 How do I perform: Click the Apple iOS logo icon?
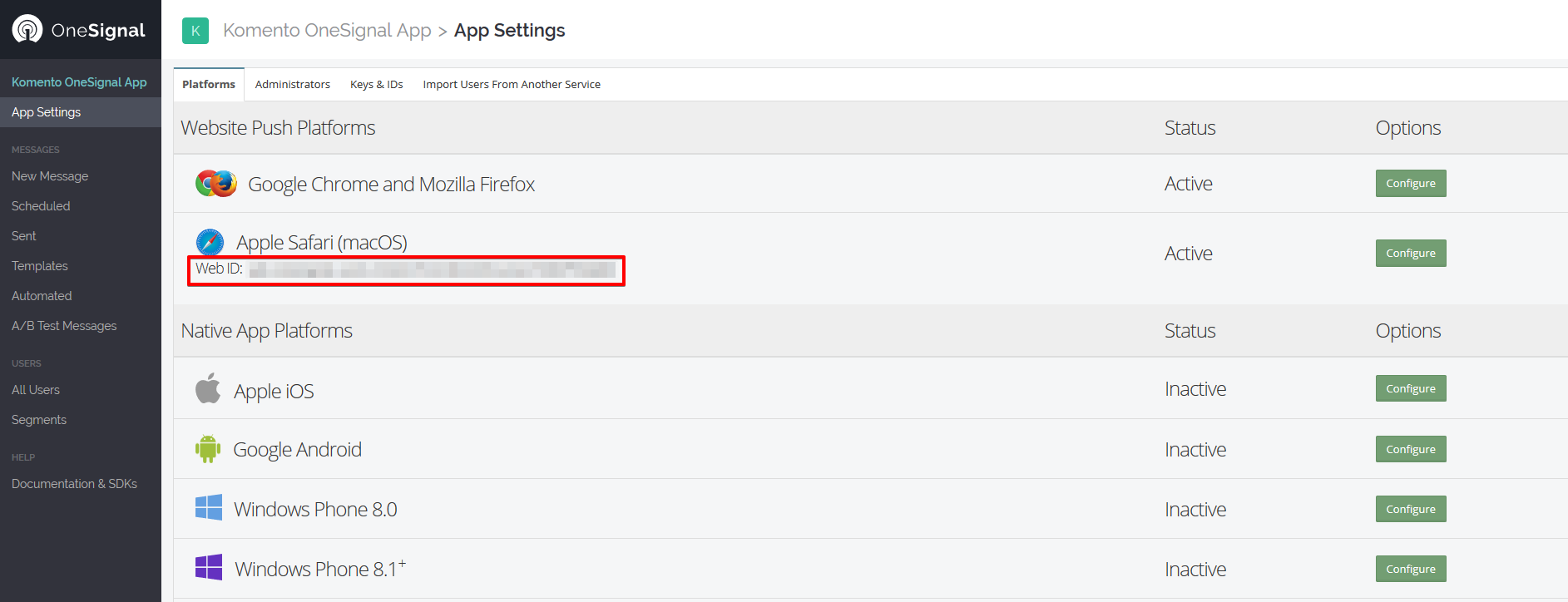(x=208, y=388)
